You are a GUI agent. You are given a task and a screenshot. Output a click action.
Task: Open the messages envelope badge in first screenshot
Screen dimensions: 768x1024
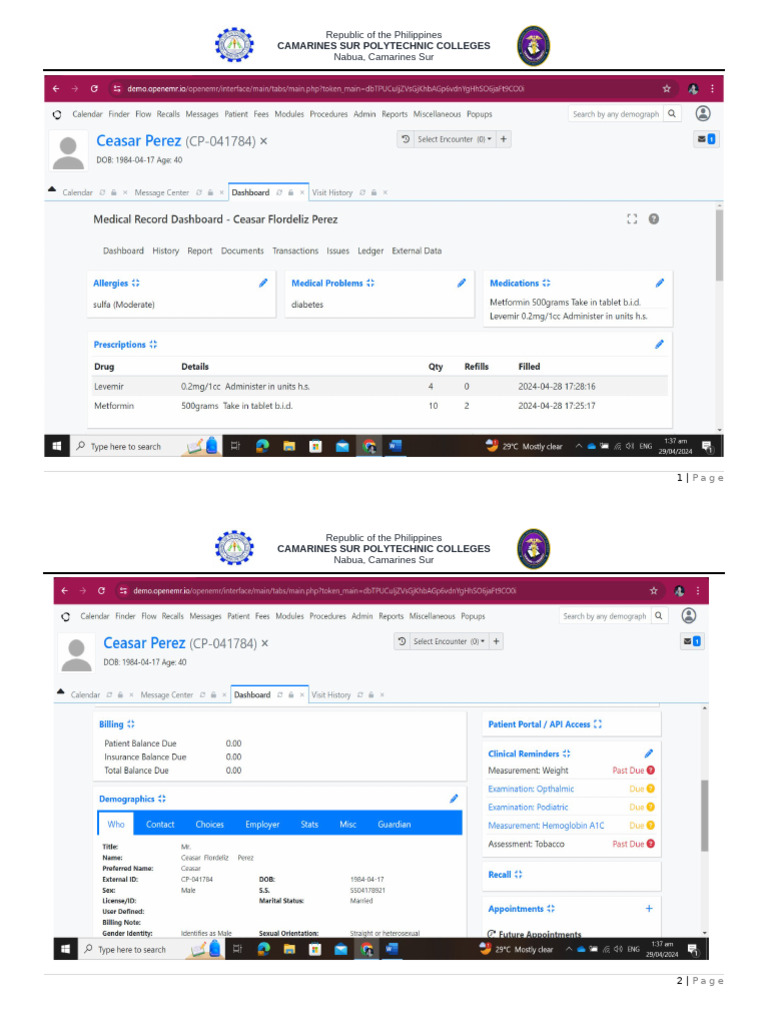(x=706, y=139)
